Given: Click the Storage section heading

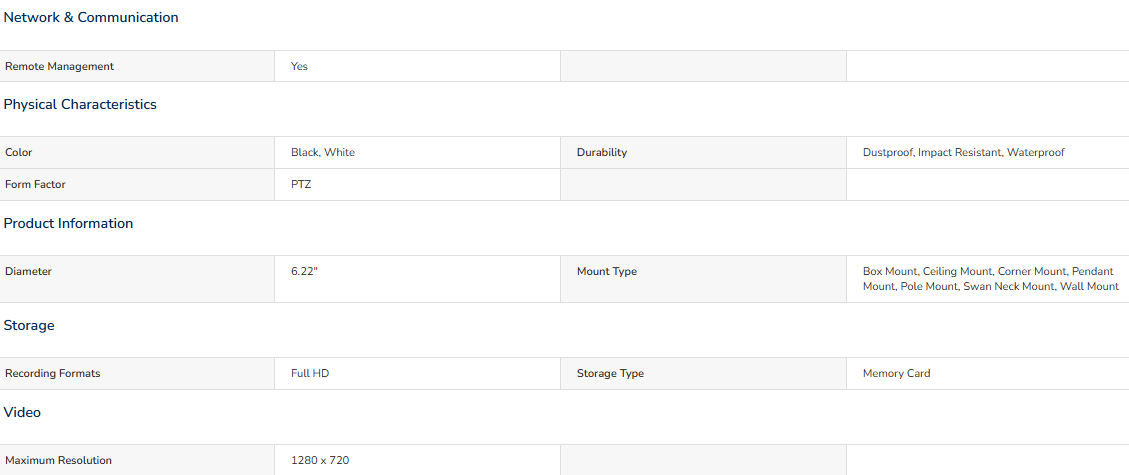Looking at the screenshot, I should 29,326.
